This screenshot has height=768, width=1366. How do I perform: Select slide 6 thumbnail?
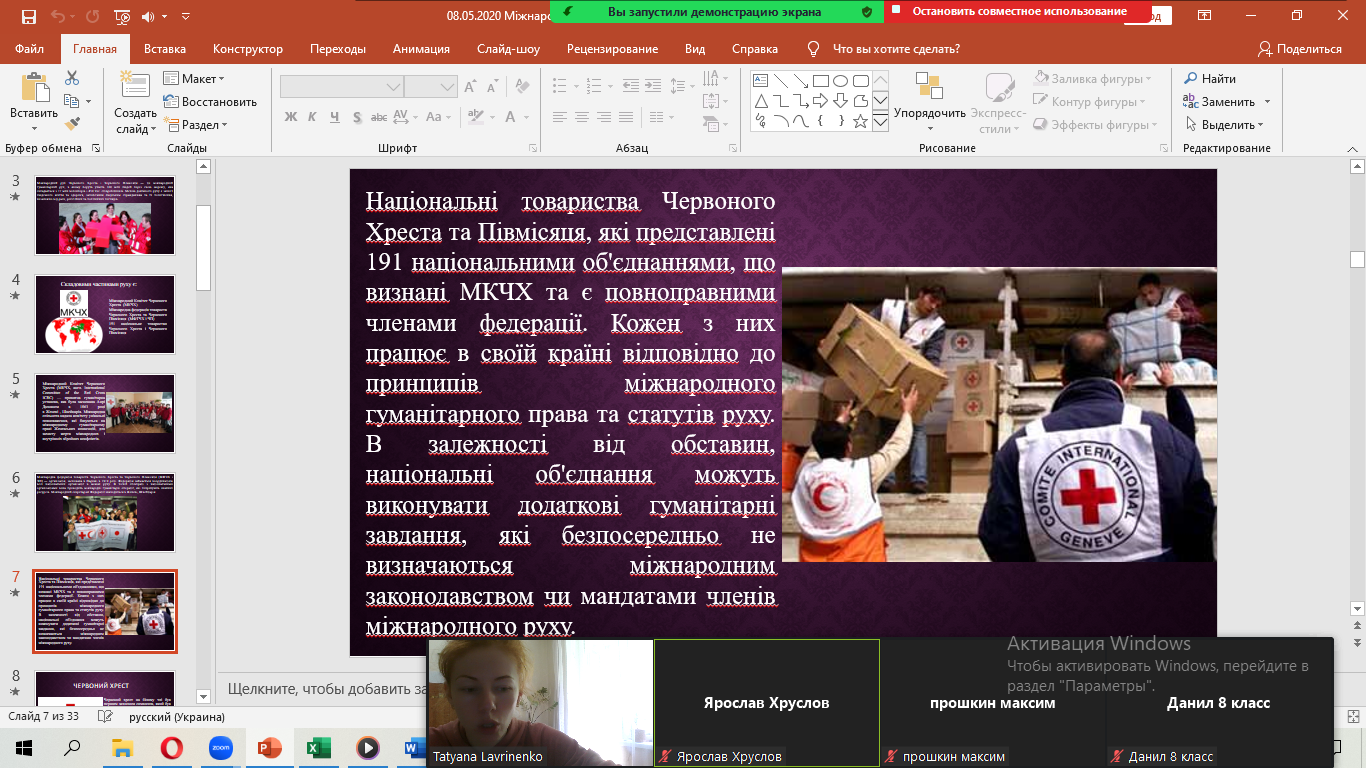[105, 512]
